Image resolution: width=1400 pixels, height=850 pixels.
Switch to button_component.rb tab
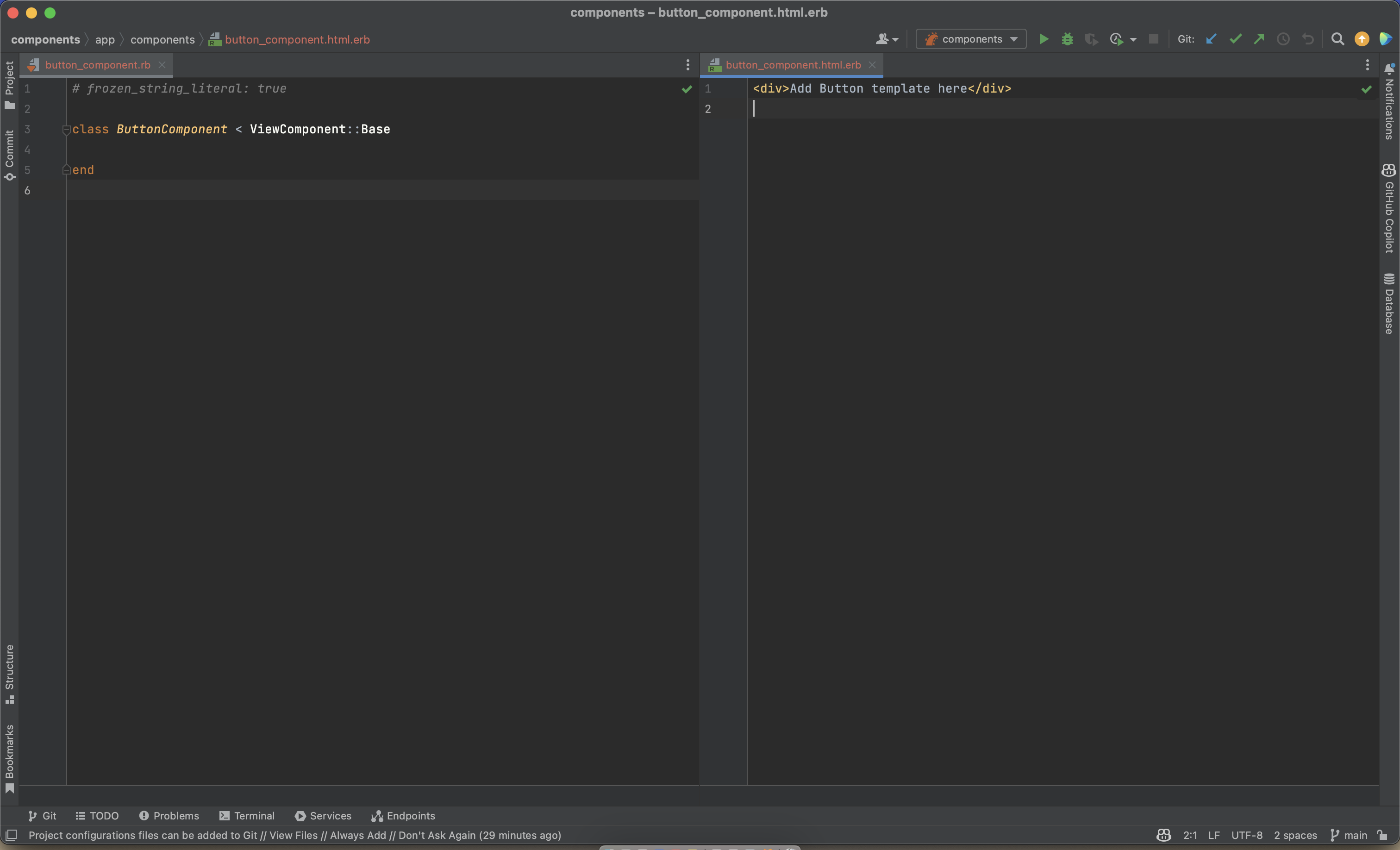(97, 65)
